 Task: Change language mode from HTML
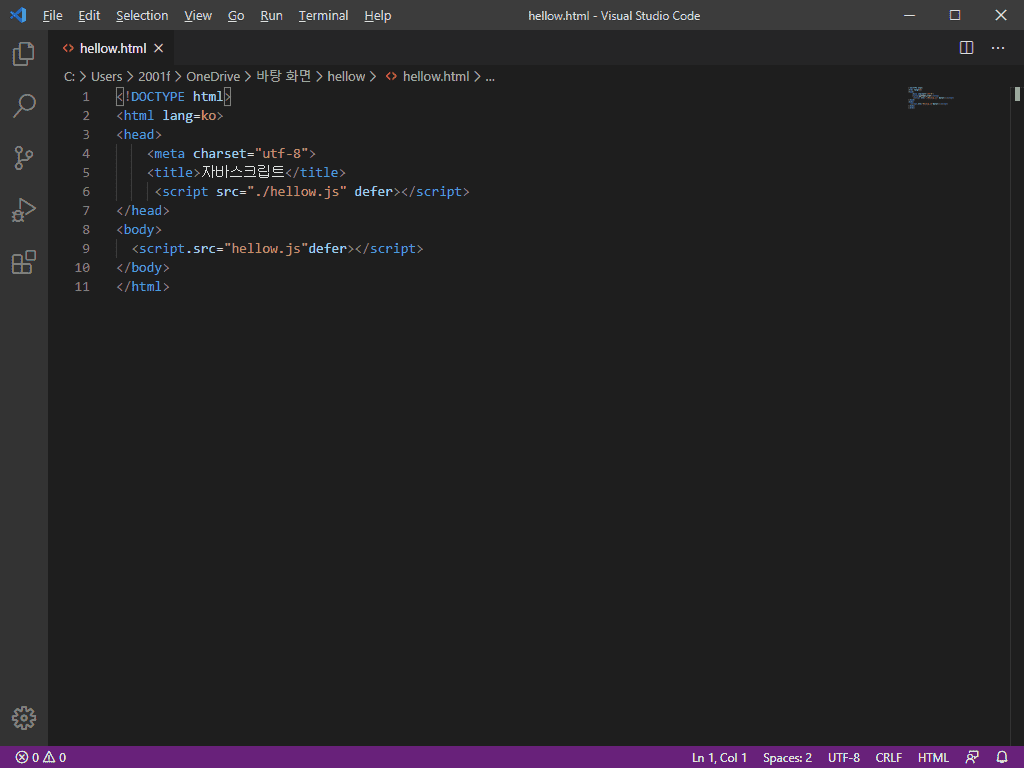(x=933, y=757)
